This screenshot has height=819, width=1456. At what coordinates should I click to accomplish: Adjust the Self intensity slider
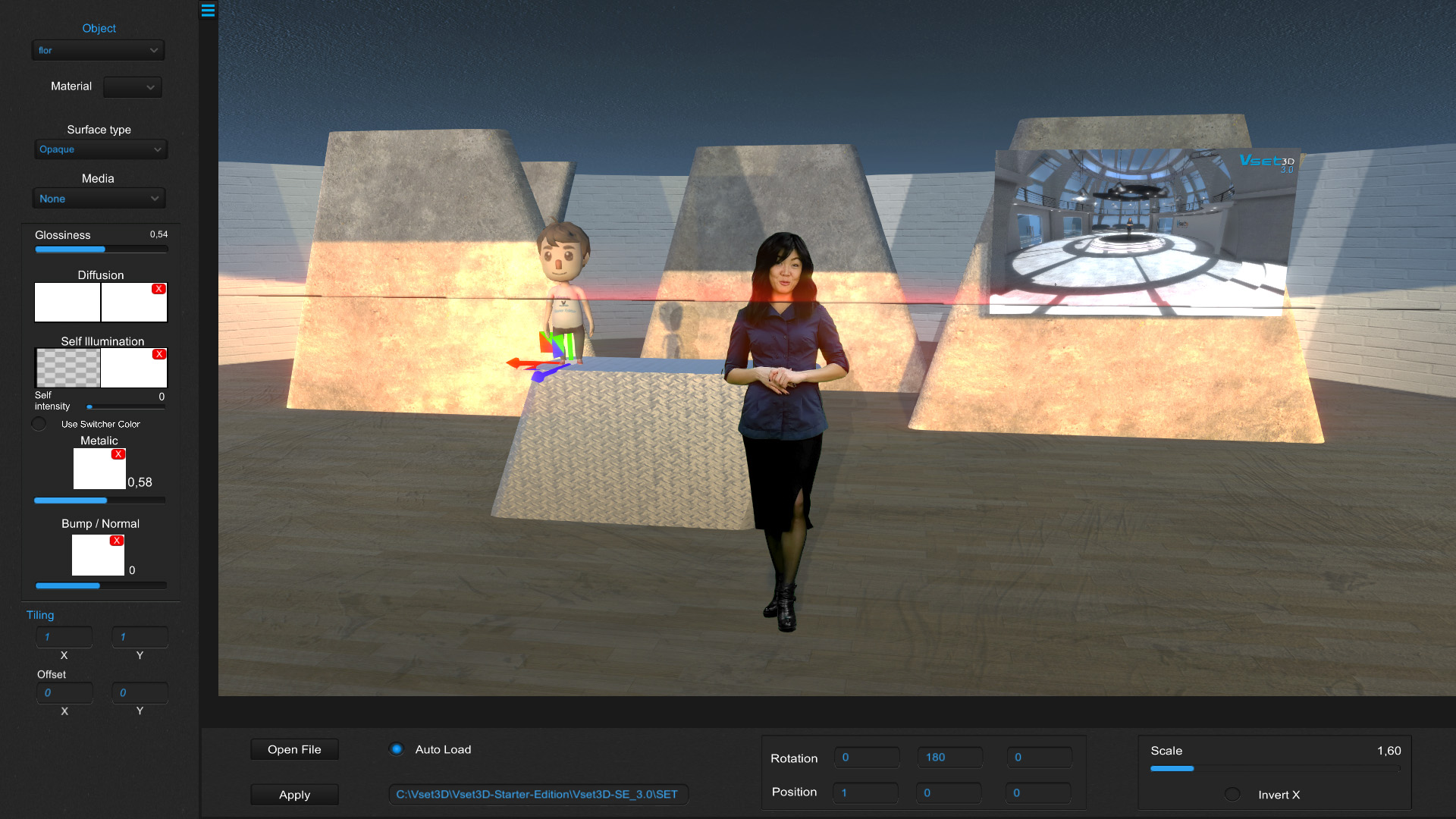[x=126, y=407]
